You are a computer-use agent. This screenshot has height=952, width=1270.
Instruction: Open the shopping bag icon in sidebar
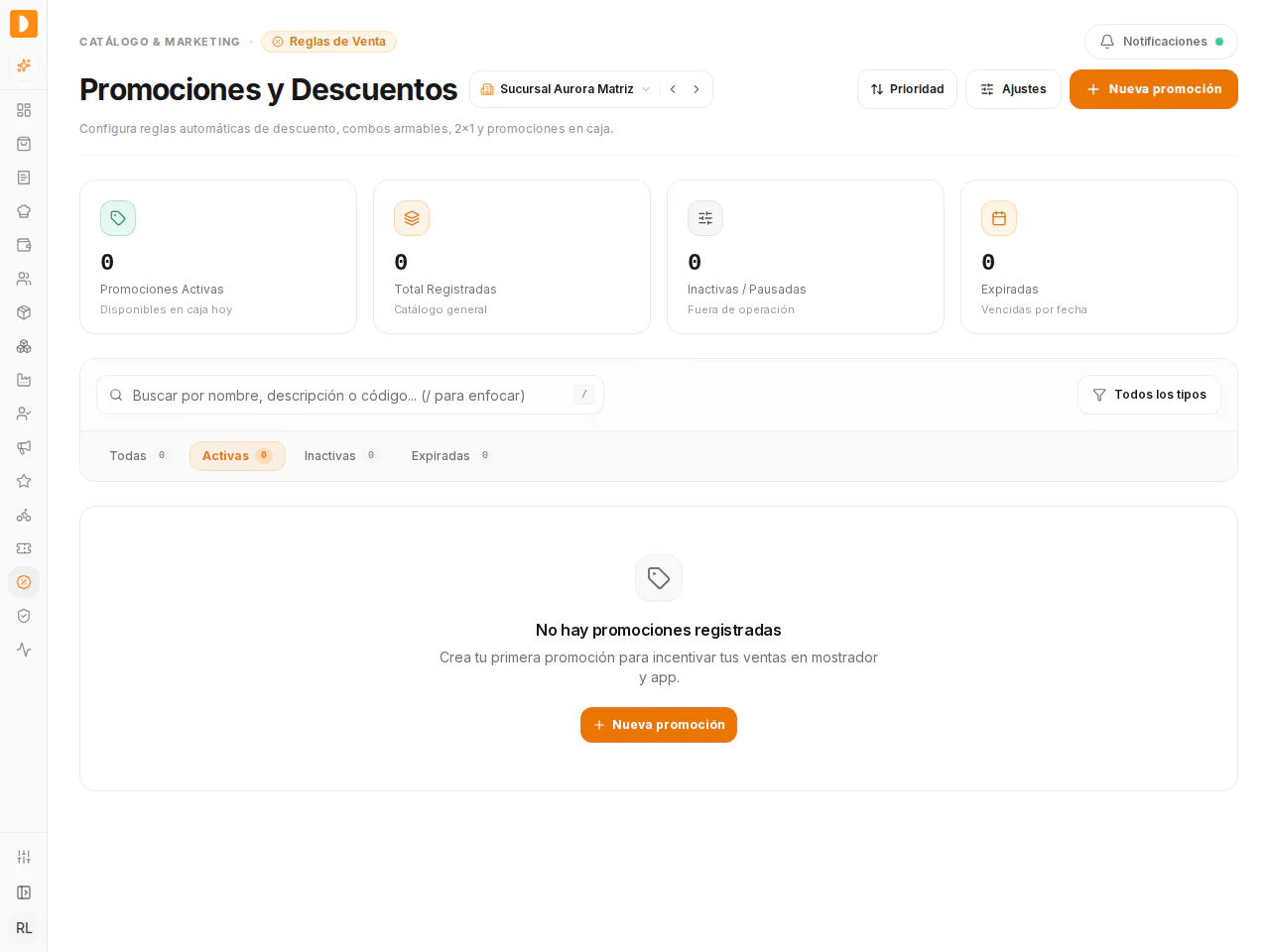24,144
